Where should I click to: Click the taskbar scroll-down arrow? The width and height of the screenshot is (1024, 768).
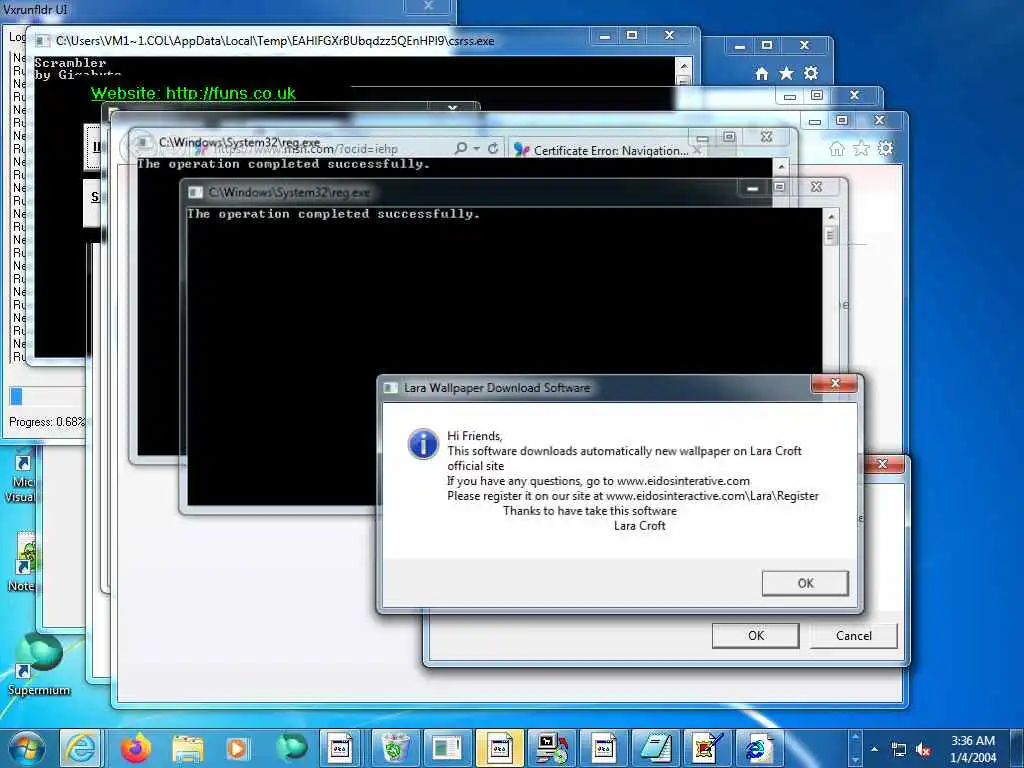(x=855, y=760)
